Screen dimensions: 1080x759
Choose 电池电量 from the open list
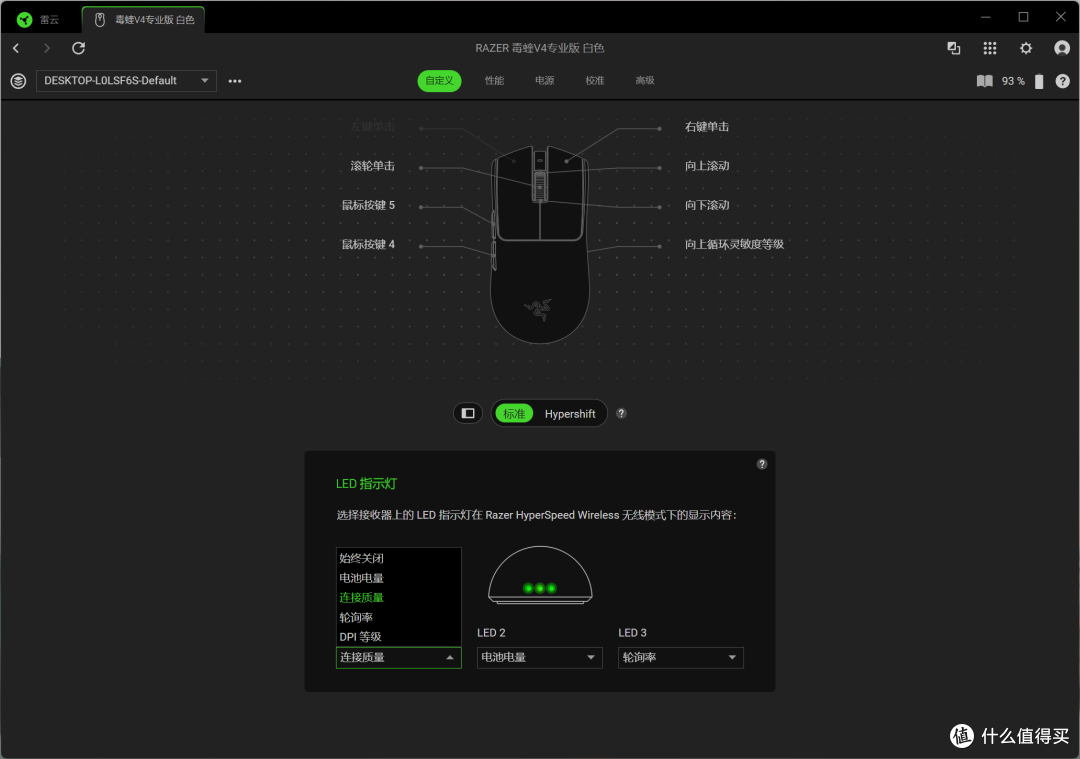398,578
